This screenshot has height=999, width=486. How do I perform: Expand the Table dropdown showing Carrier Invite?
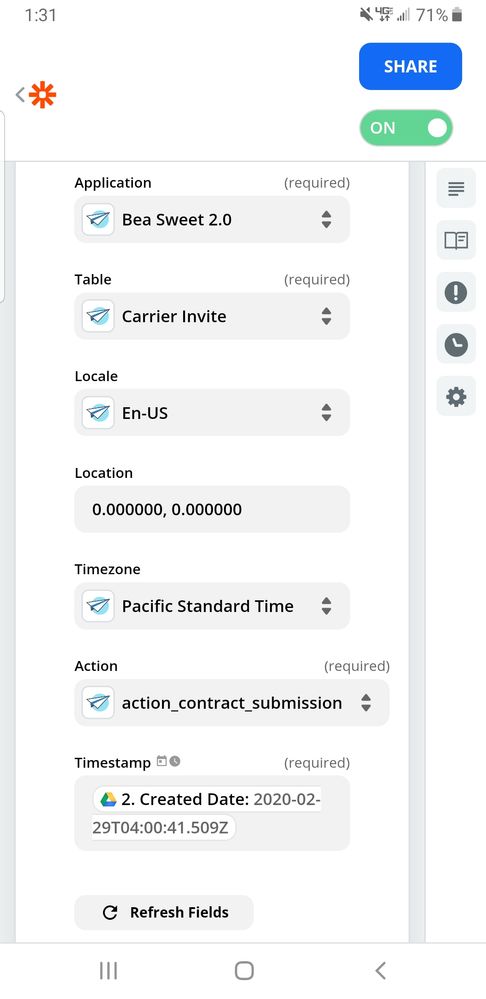[212, 316]
